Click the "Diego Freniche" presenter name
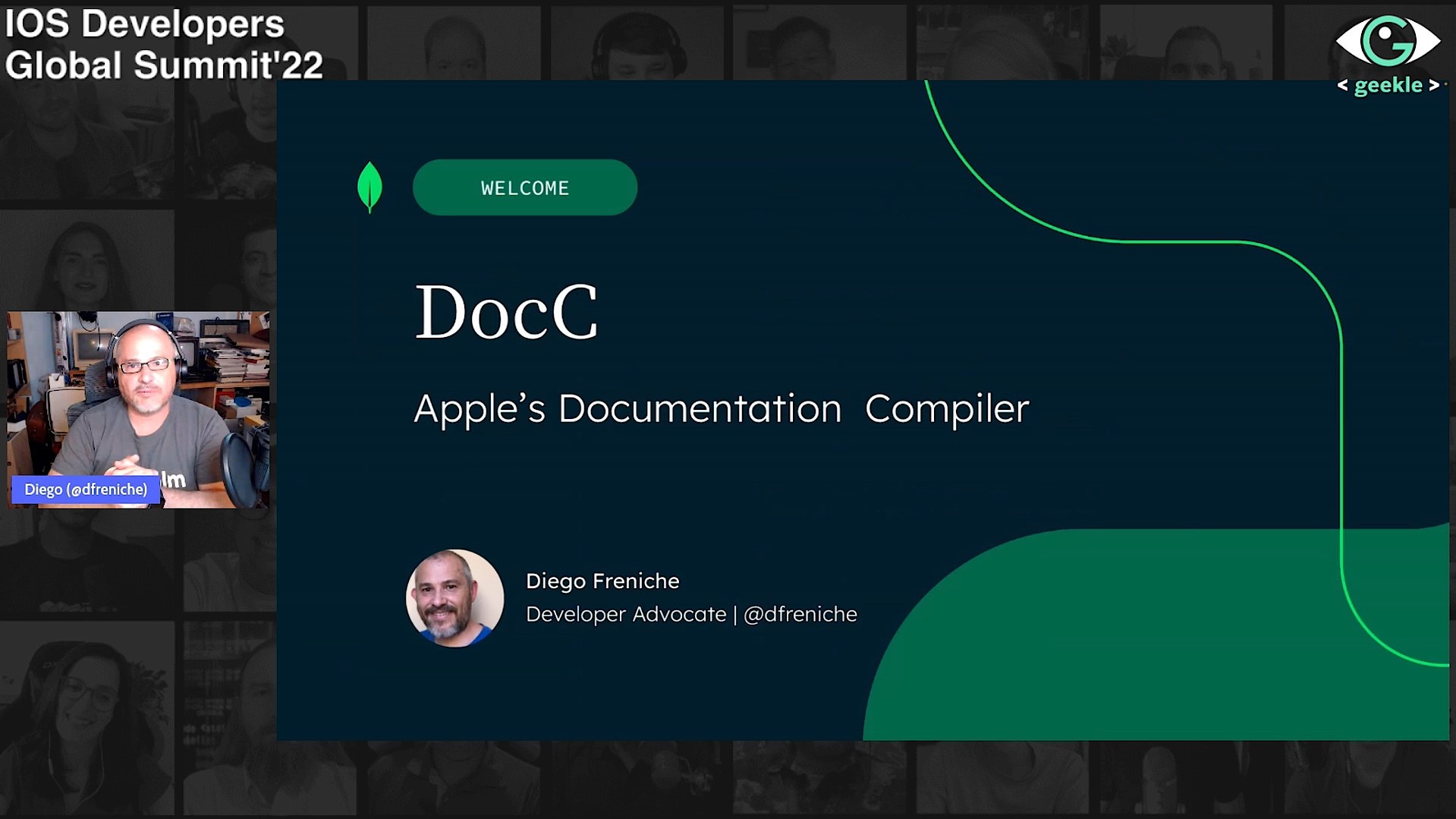The image size is (1456, 819). 602,581
